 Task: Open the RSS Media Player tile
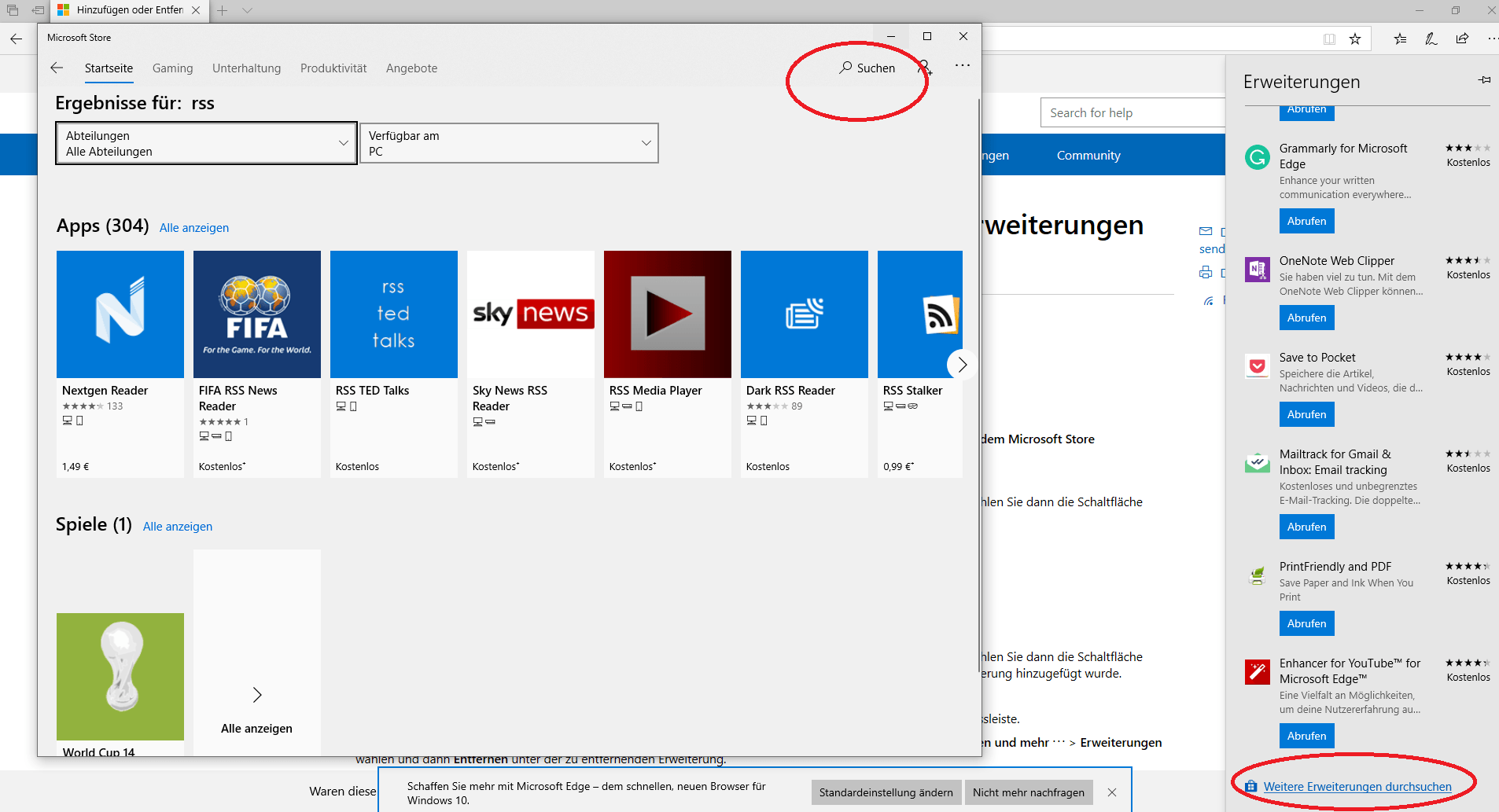click(x=668, y=364)
